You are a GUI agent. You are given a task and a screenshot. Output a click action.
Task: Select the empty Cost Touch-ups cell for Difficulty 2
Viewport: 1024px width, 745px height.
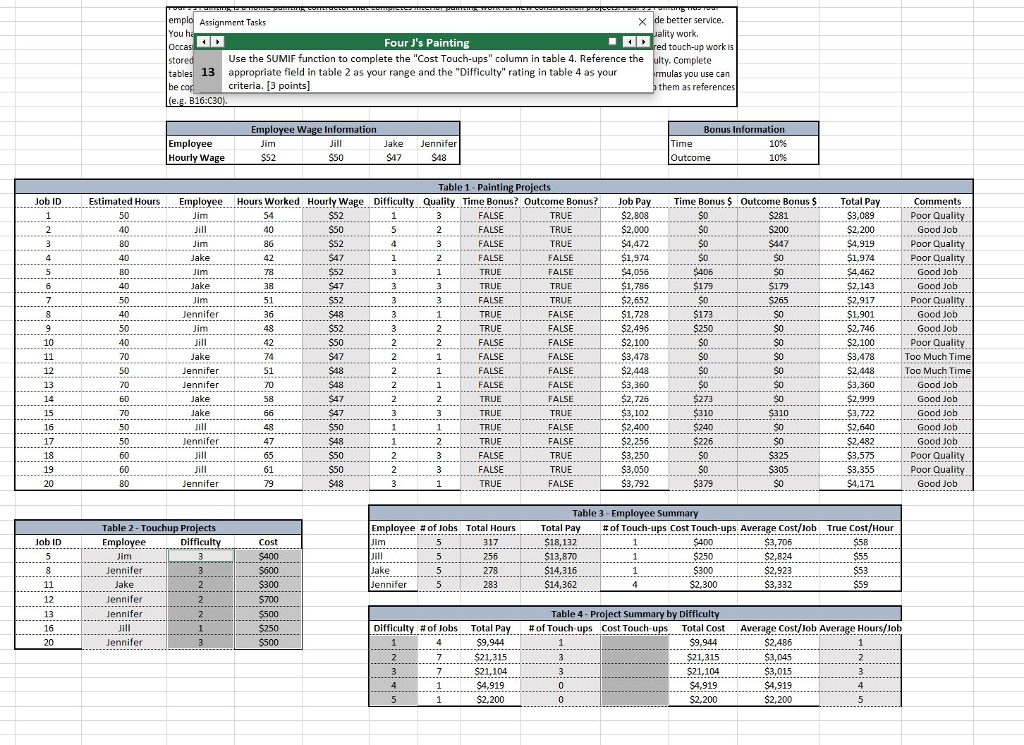635,657
